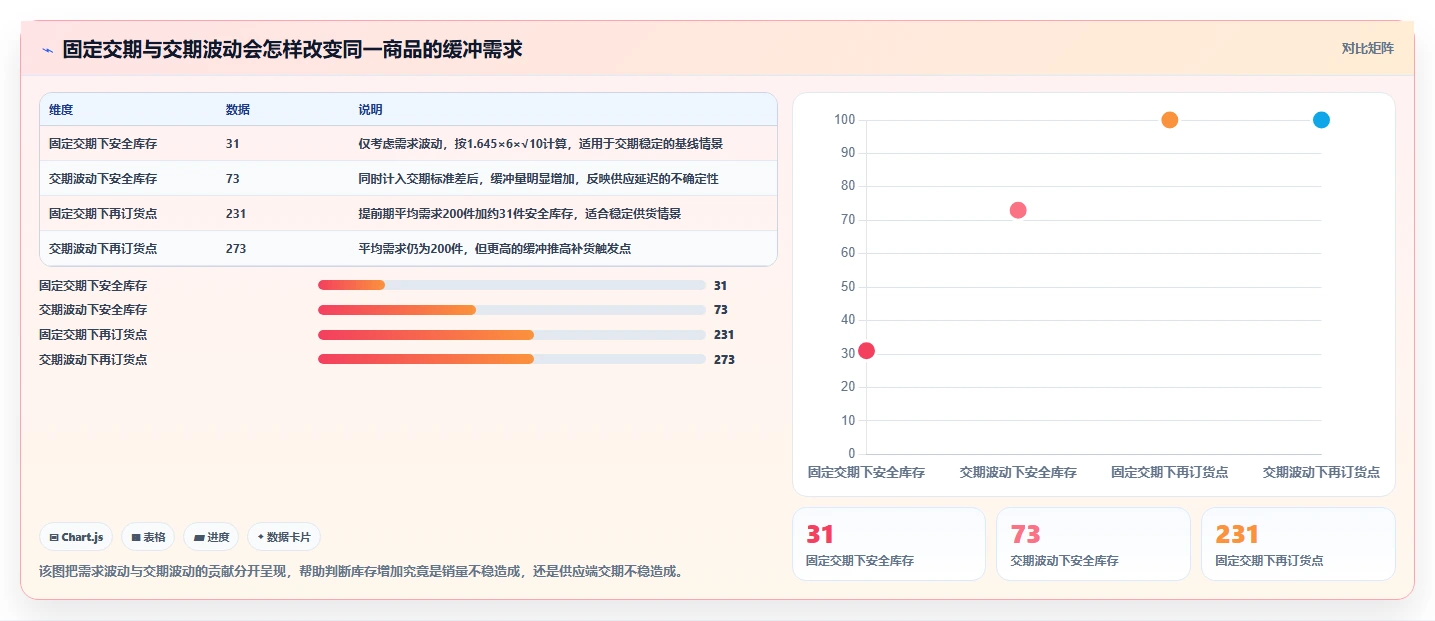
Task: Click progress bar for 交期波动下再订货点
Action: [512, 359]
